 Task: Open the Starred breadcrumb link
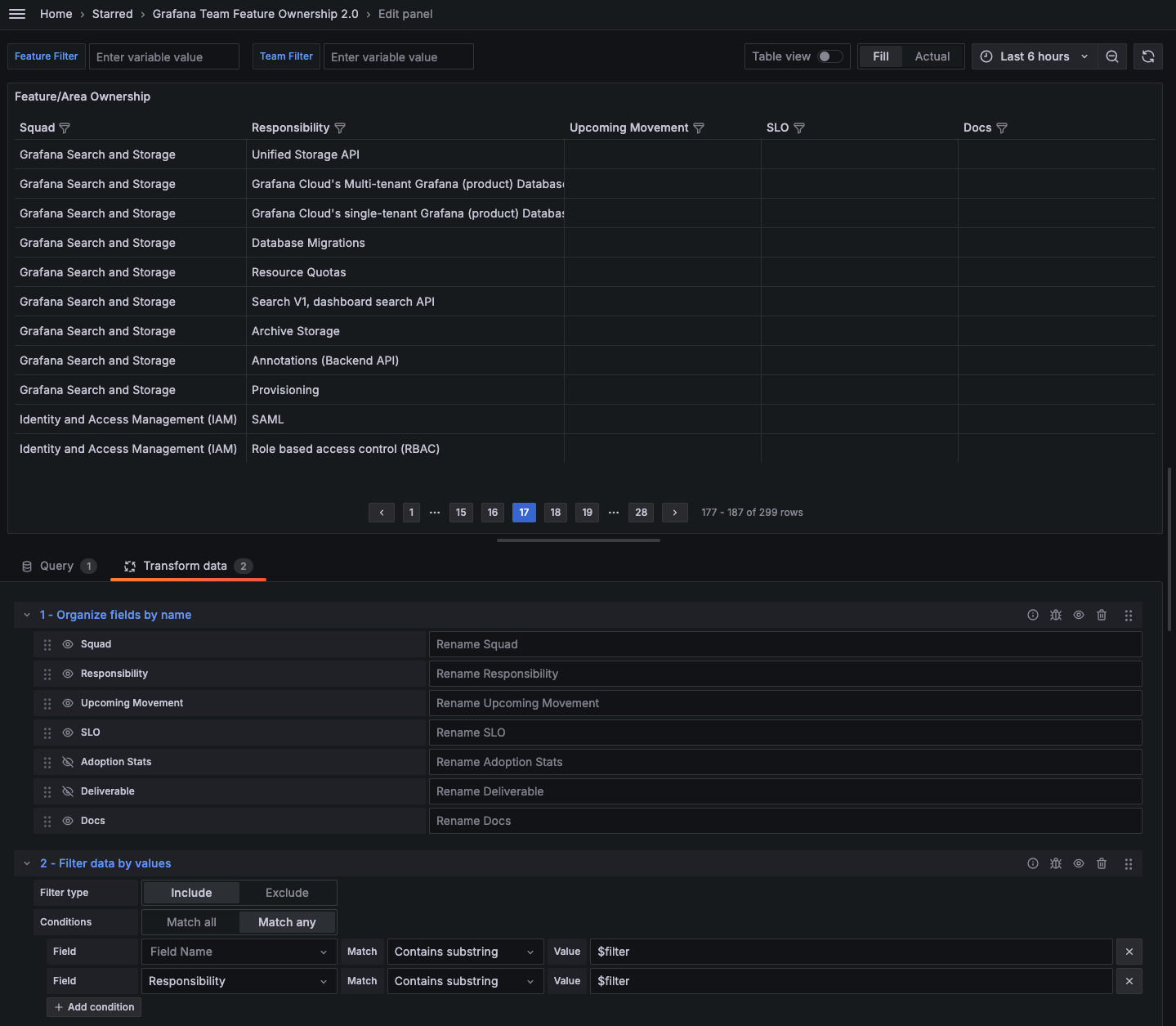112,14
